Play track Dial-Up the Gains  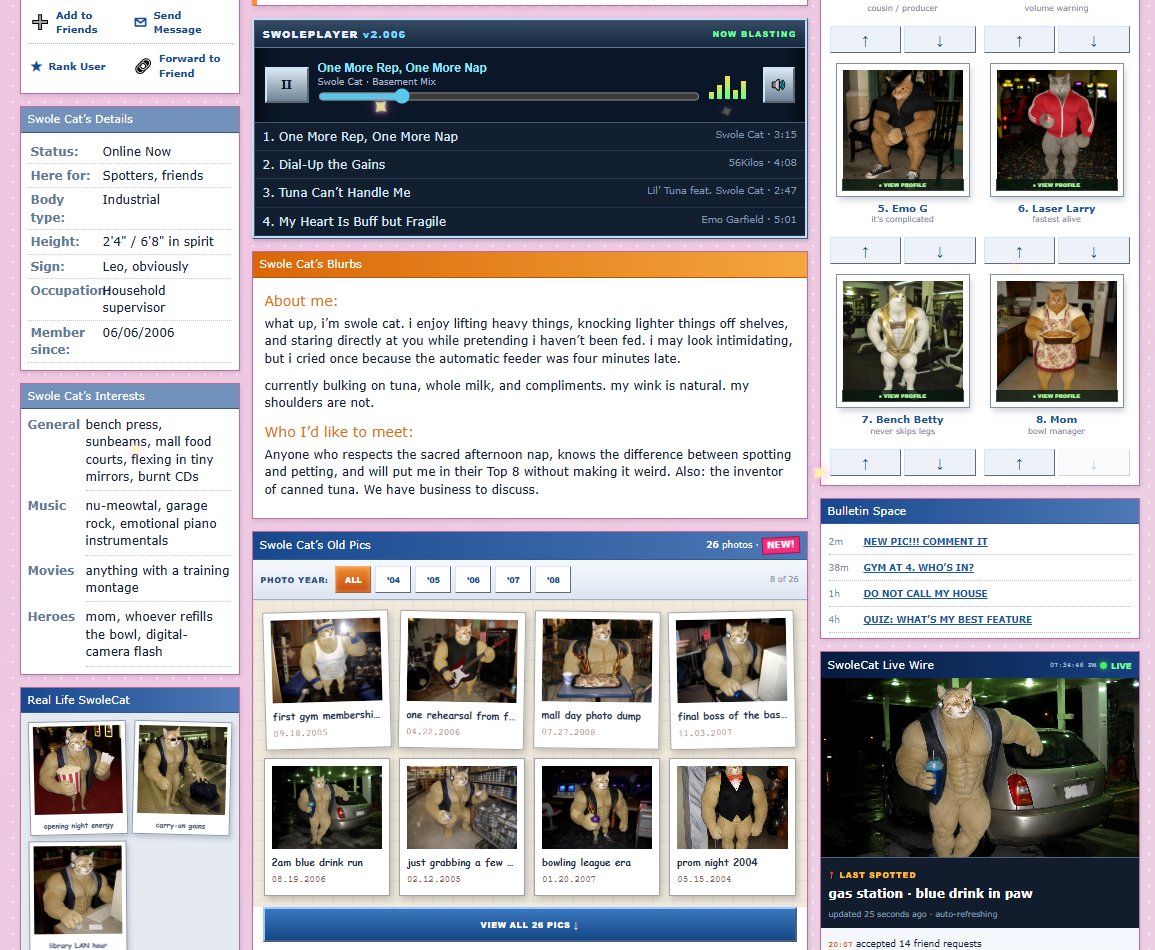pos(530,164)
